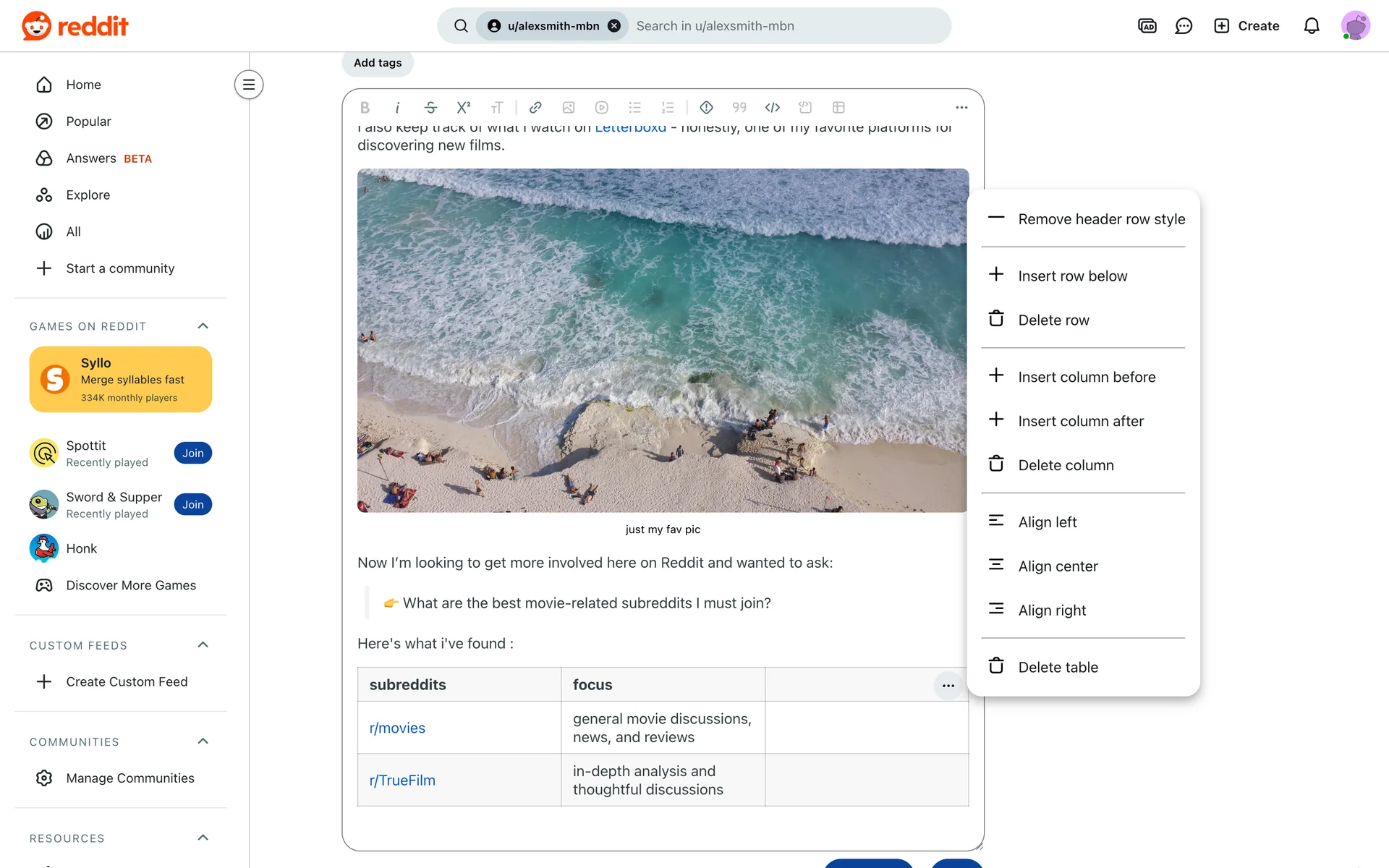Click the insert link icon
Viewport: 1389px width, 868px height.
(535, 108)
